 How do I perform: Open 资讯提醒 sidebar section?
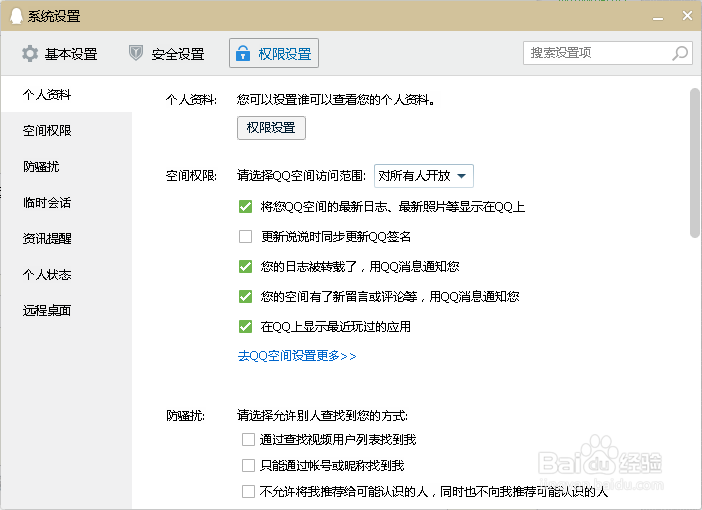pyautogui.click(x=66, y=238)
